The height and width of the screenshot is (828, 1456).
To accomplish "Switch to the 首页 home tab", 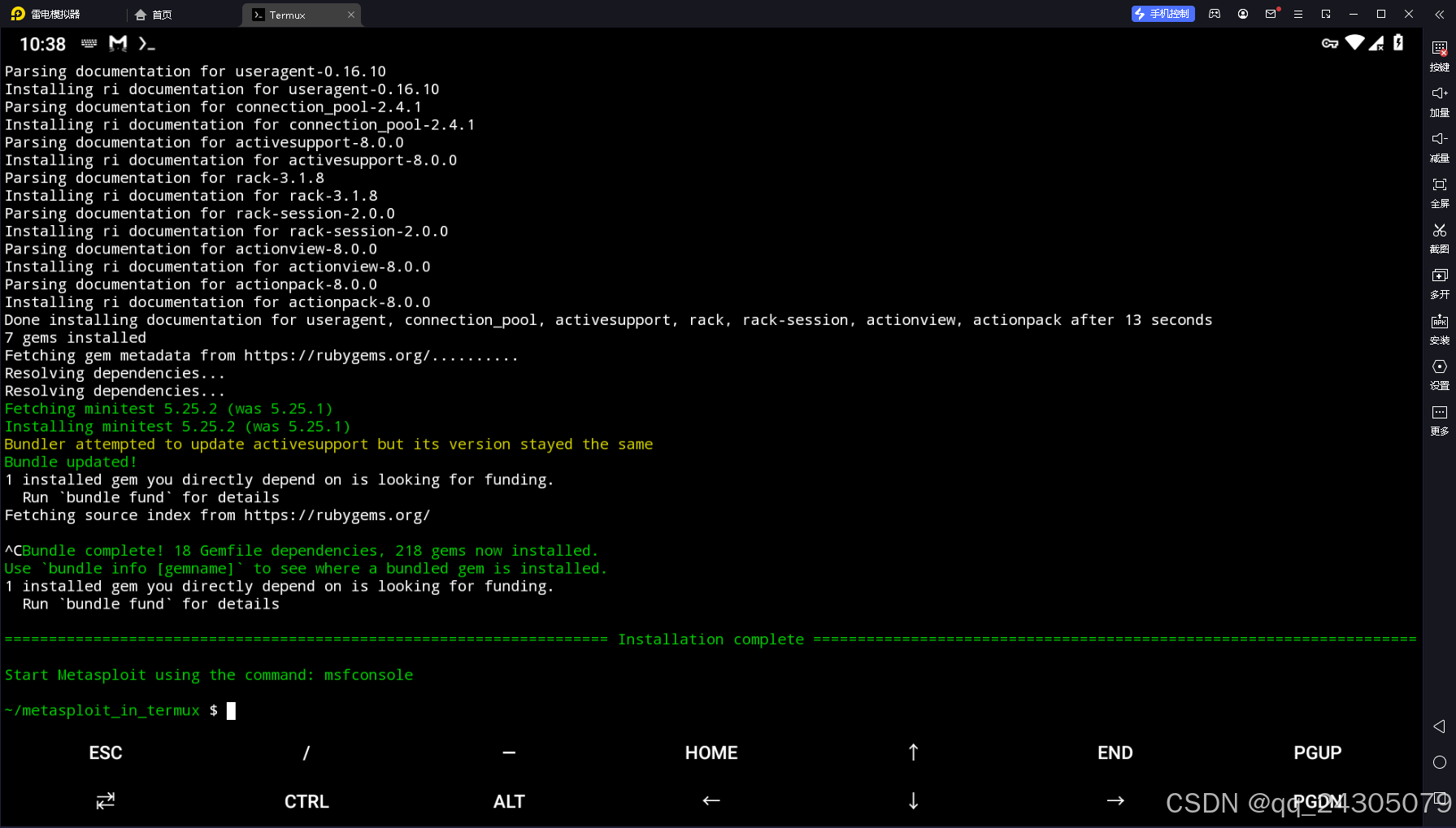I will pyautogui.click(x=154, y=15).
